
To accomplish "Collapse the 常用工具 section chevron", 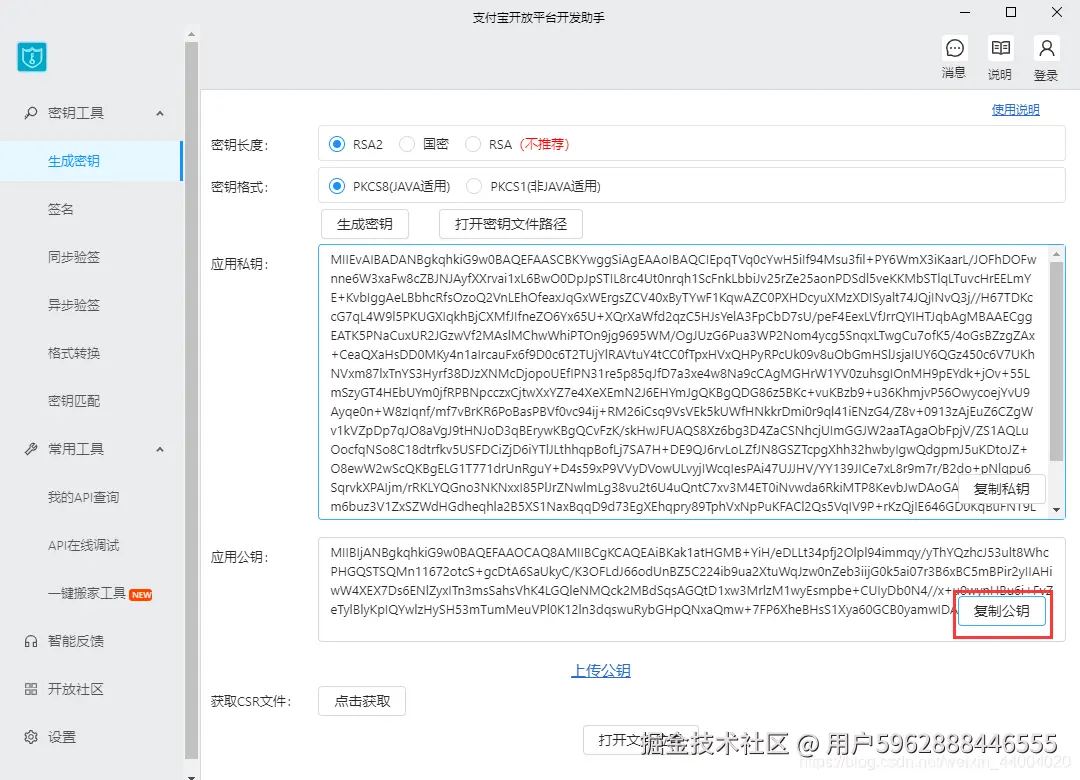I will click(160, 449).
